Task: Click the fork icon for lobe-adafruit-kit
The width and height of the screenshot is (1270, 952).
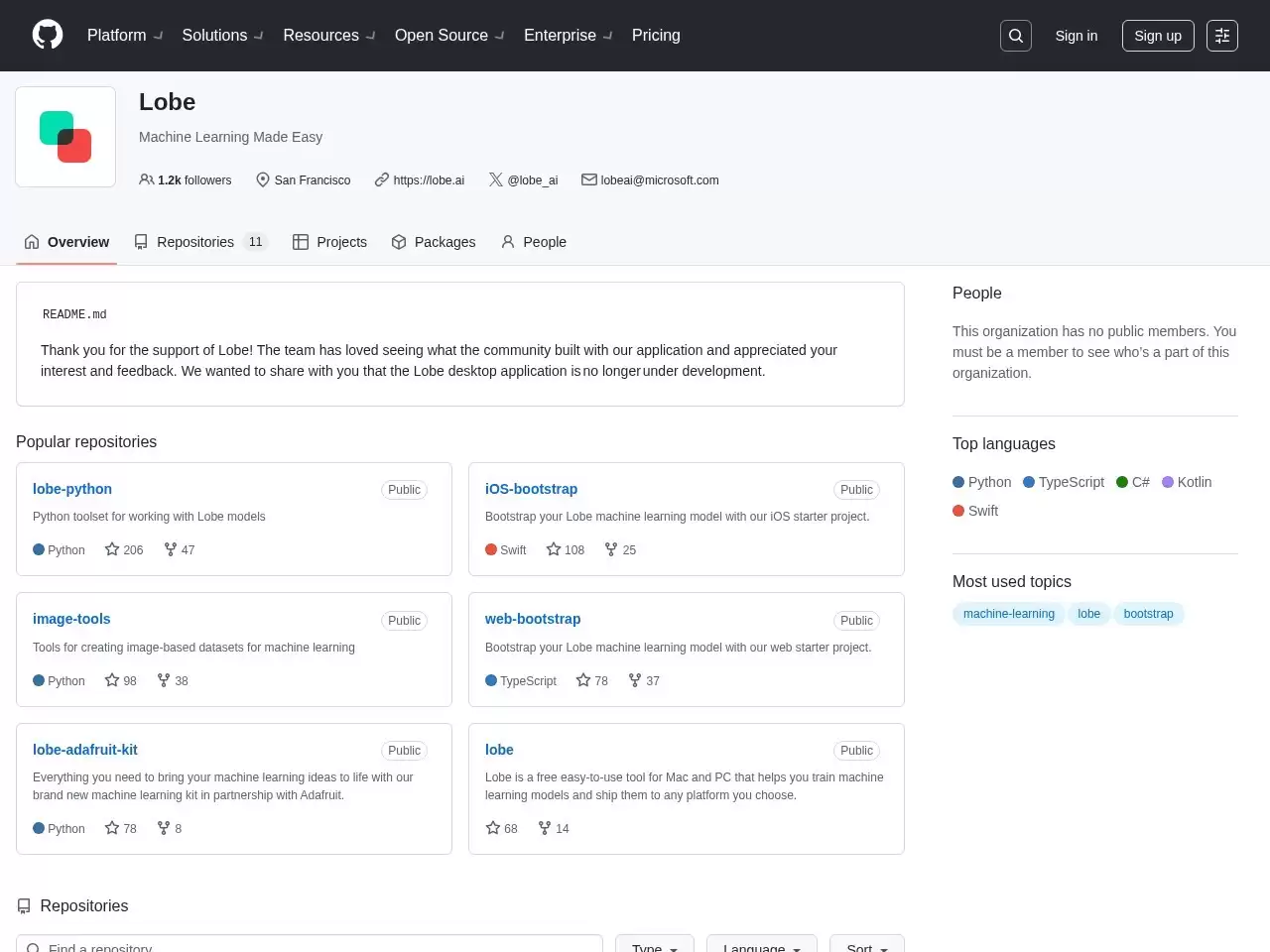Action: (x=164, y=828)
